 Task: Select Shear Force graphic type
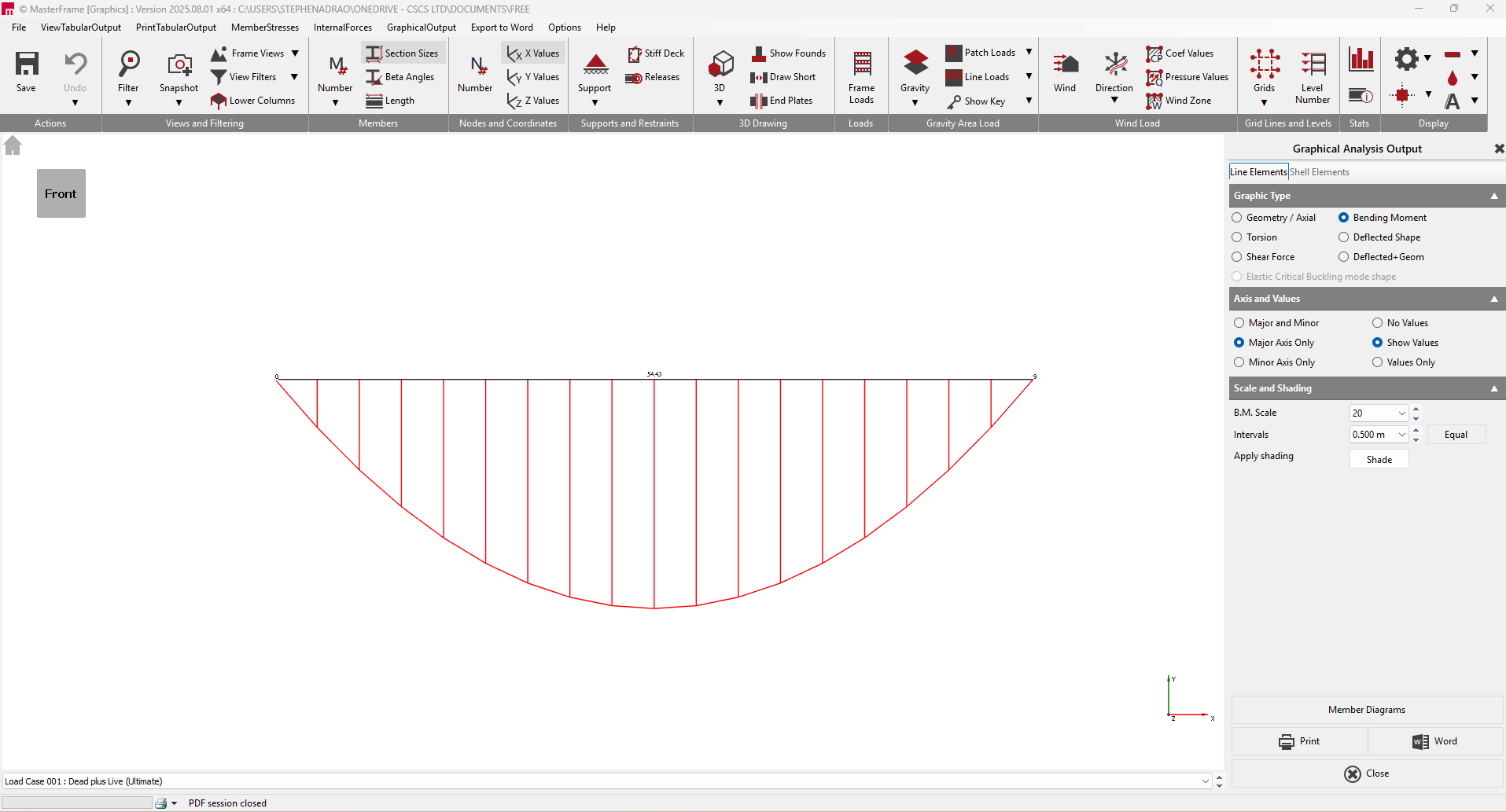(1263, 257)
